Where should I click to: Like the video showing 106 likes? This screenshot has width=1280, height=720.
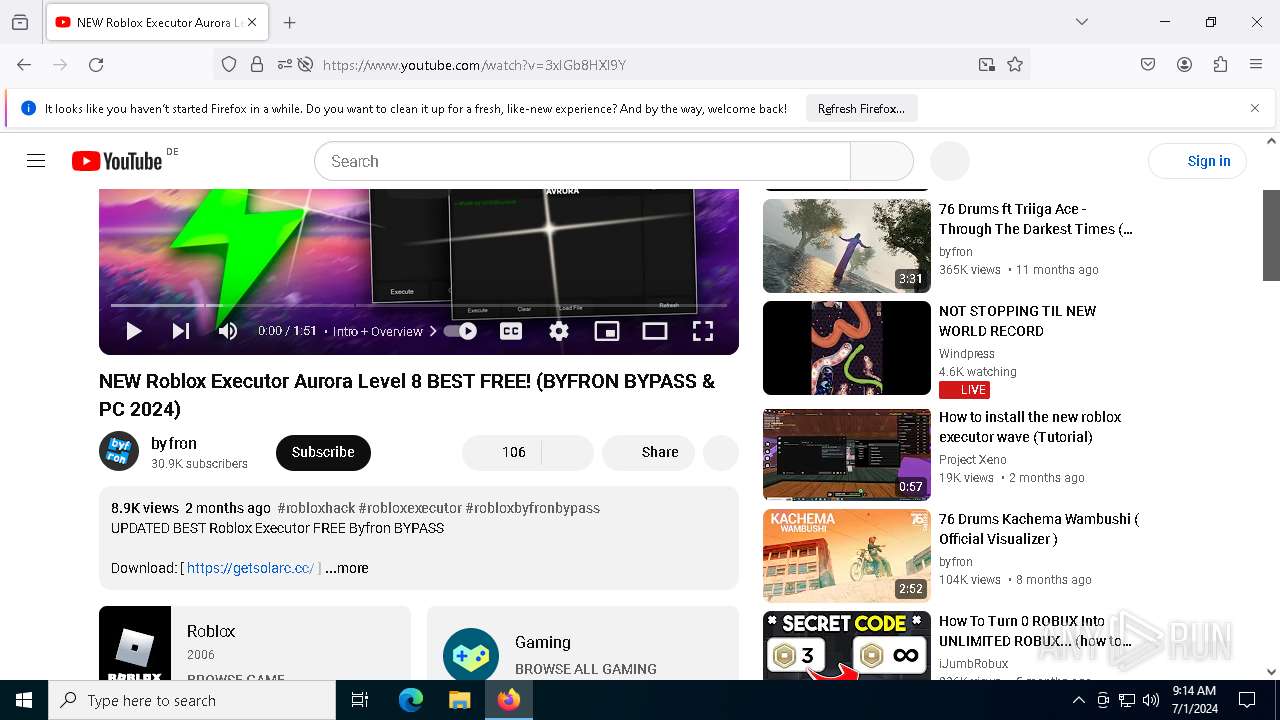502,452
